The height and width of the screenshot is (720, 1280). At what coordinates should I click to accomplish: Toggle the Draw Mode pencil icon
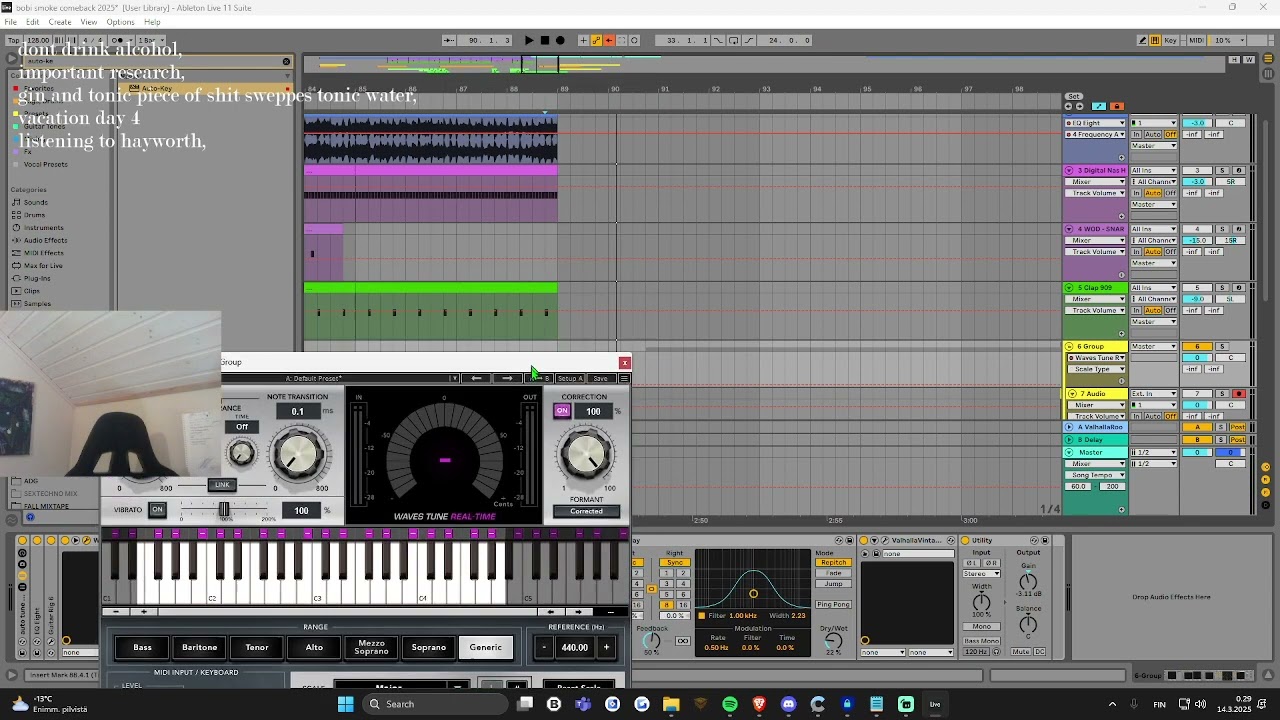pyautogui.click(x=1143, y=40)
